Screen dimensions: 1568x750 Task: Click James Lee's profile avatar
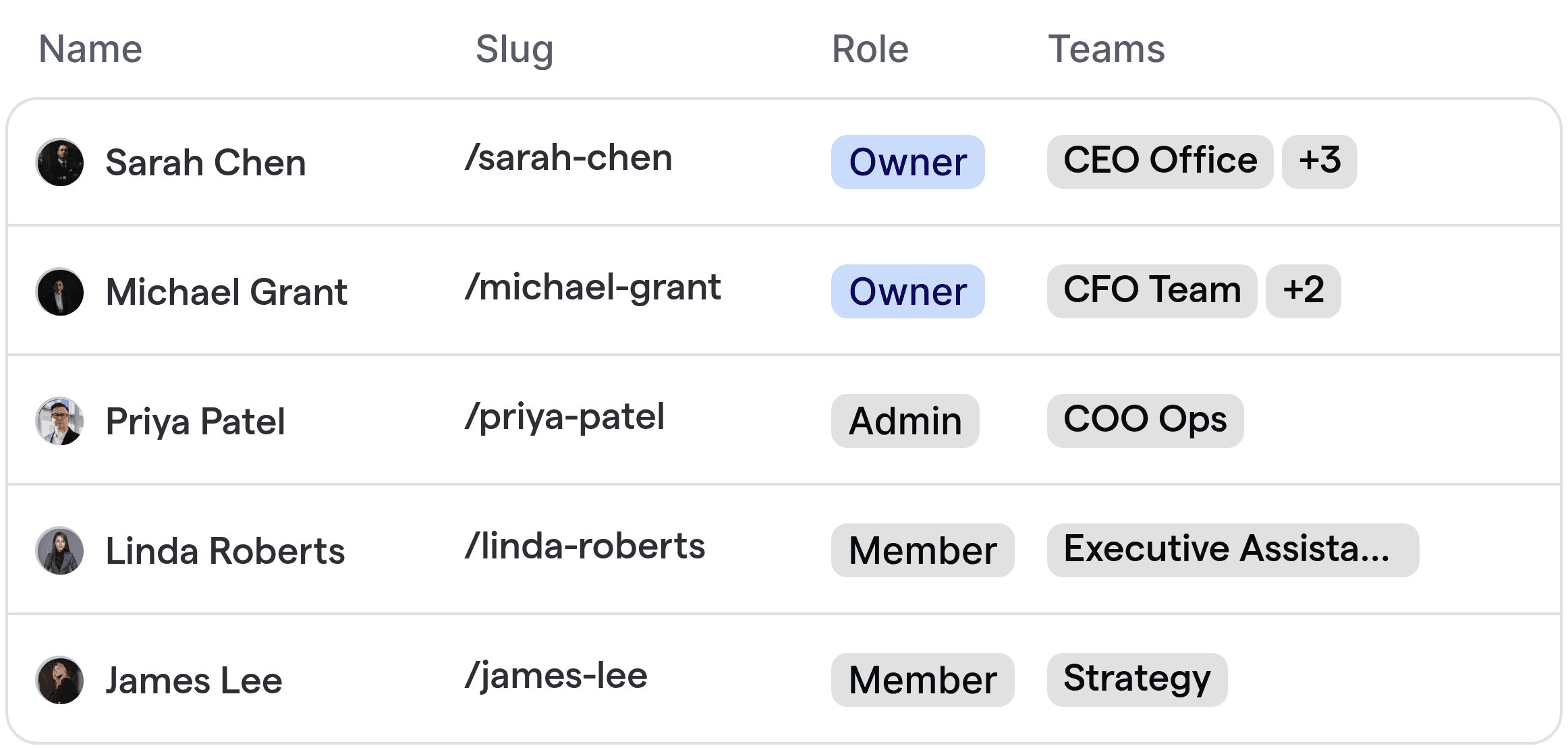click(x=59, y=679)
